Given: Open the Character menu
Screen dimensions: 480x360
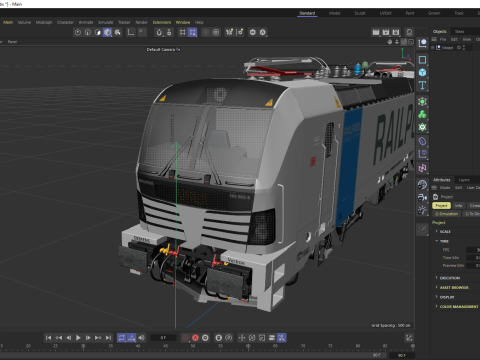Looking at the screenshot, I should click(x=65, y=22).
